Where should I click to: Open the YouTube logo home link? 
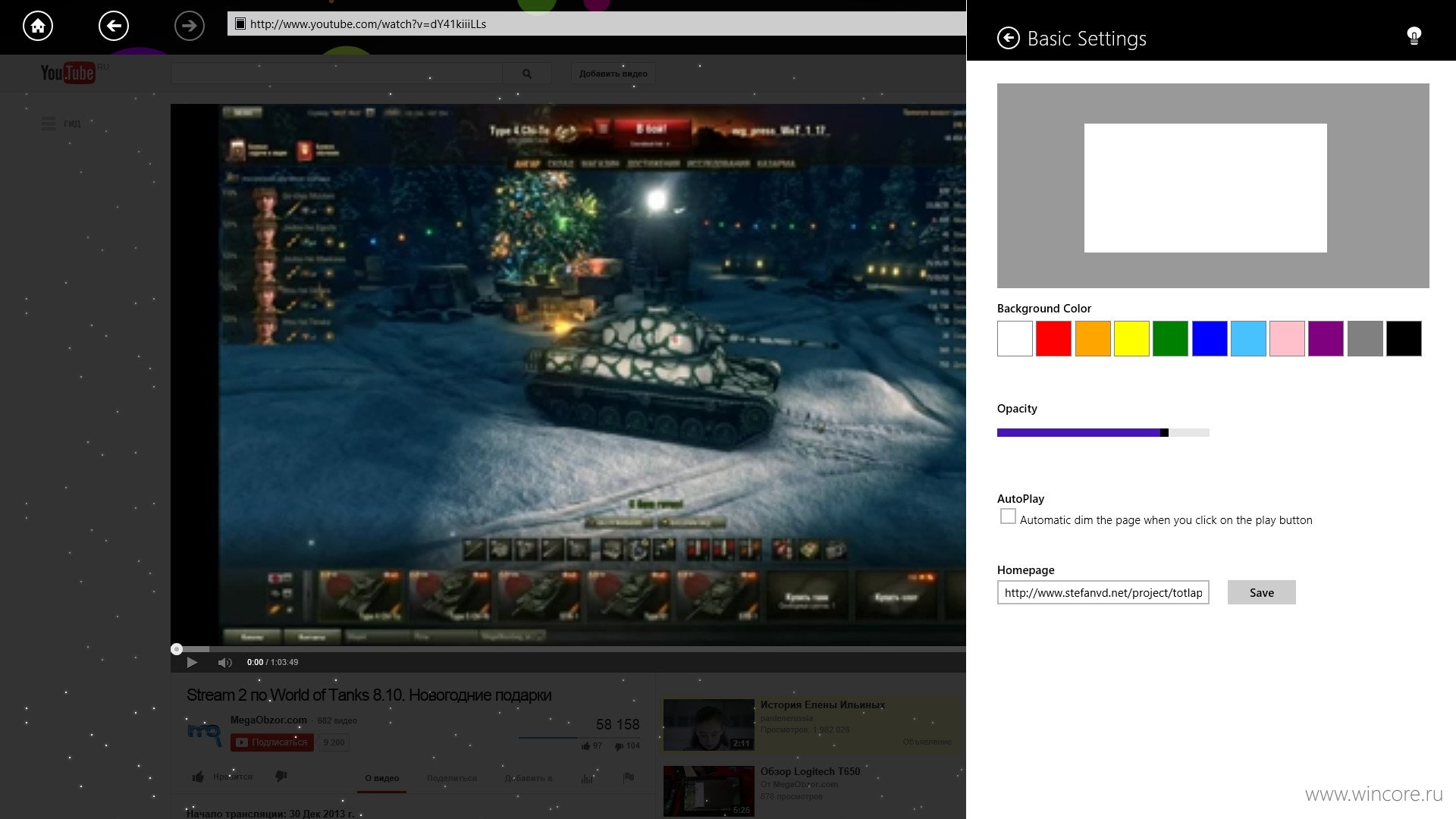tap(67, 73)
